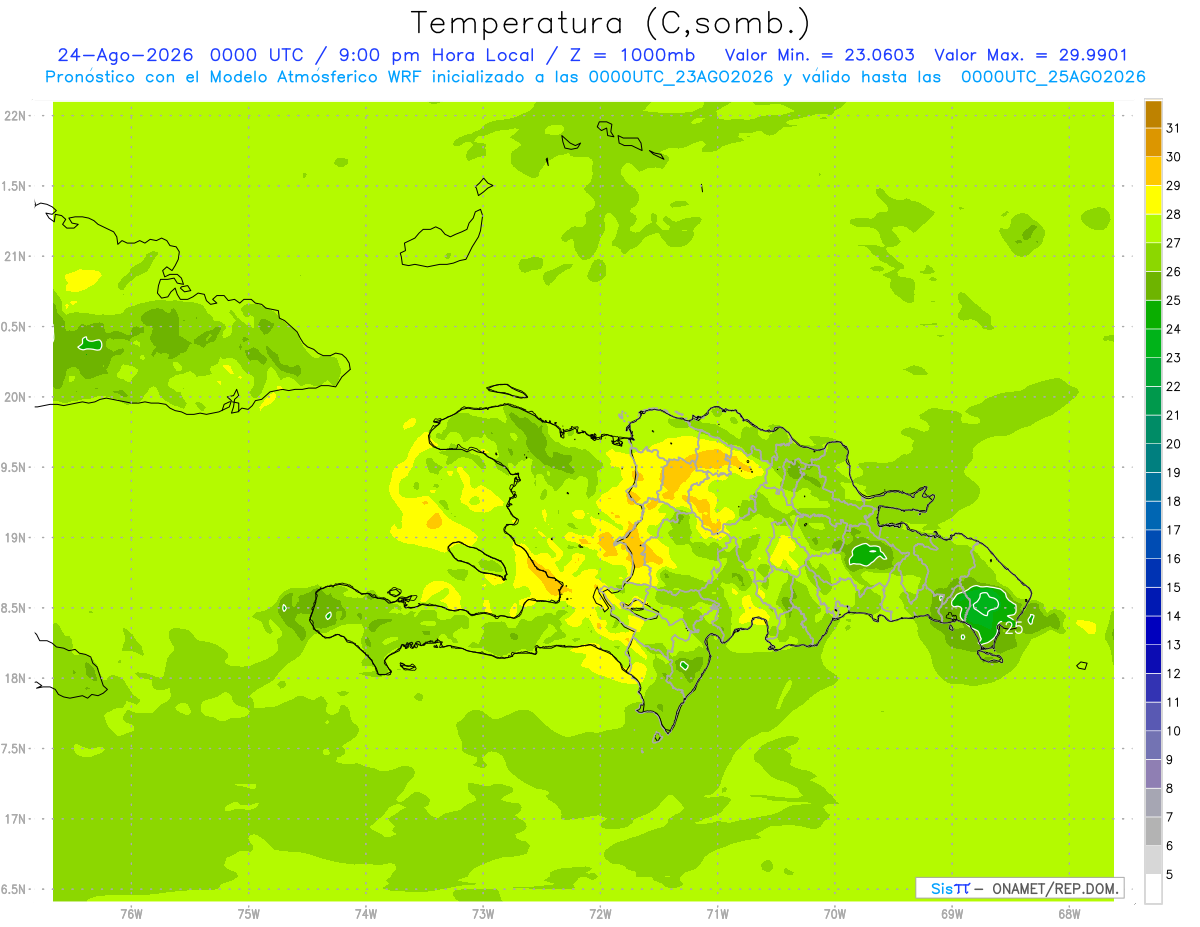1200x927 pixels.
Task: Click the '70W' longitude label
Action: [x=835, y=913]
